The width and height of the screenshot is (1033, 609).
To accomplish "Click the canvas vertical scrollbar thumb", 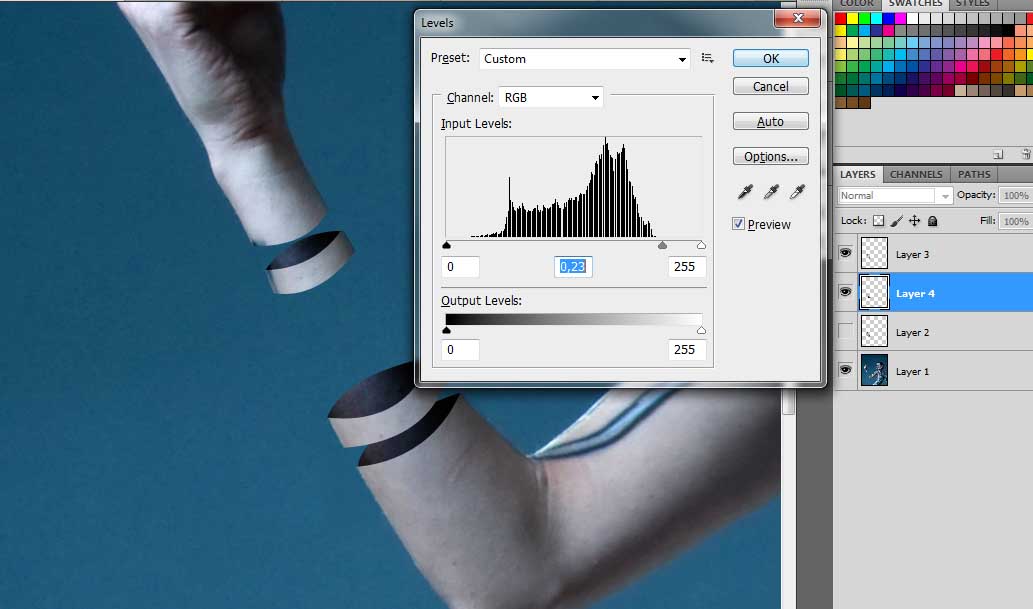I will 788,401.
